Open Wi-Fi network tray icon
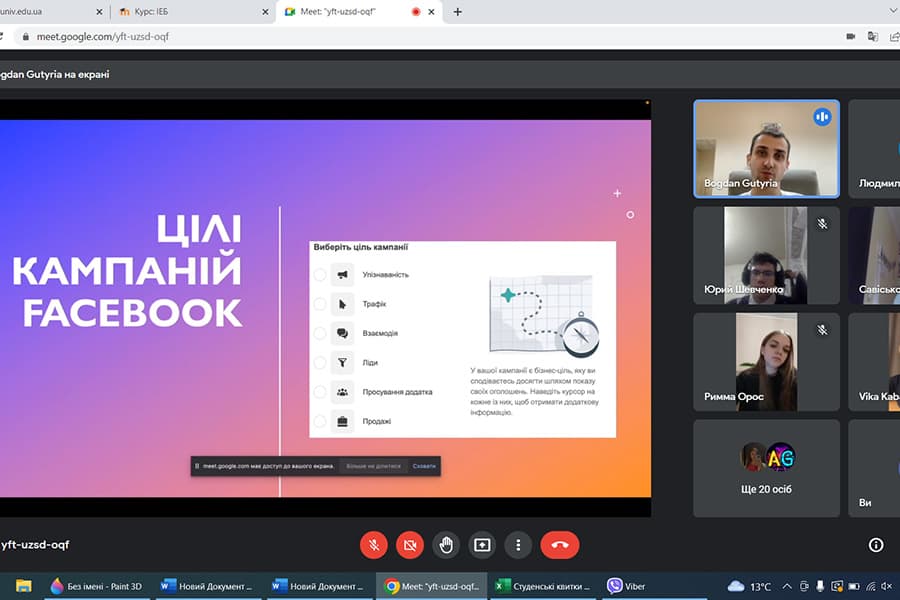Screen dimensions: 900x600 click(x=871, y=586)
